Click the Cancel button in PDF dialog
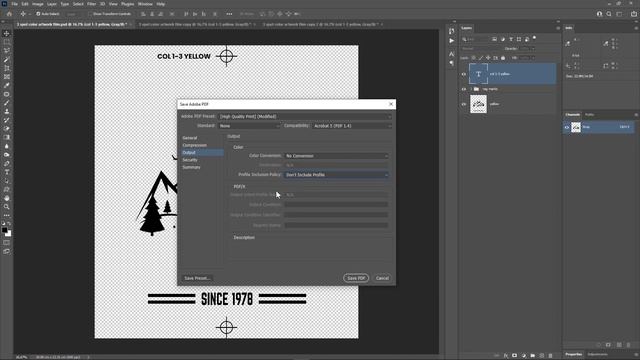 (382, 278)
